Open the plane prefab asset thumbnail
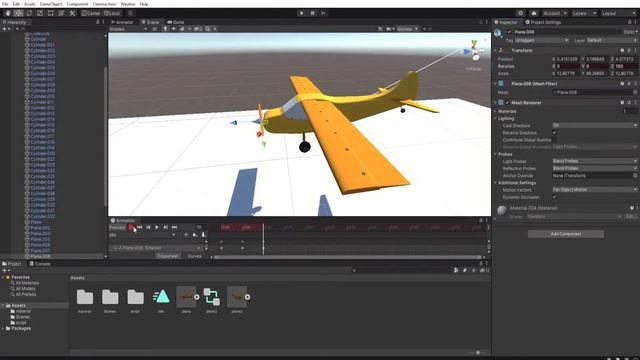 coord(187,297)
